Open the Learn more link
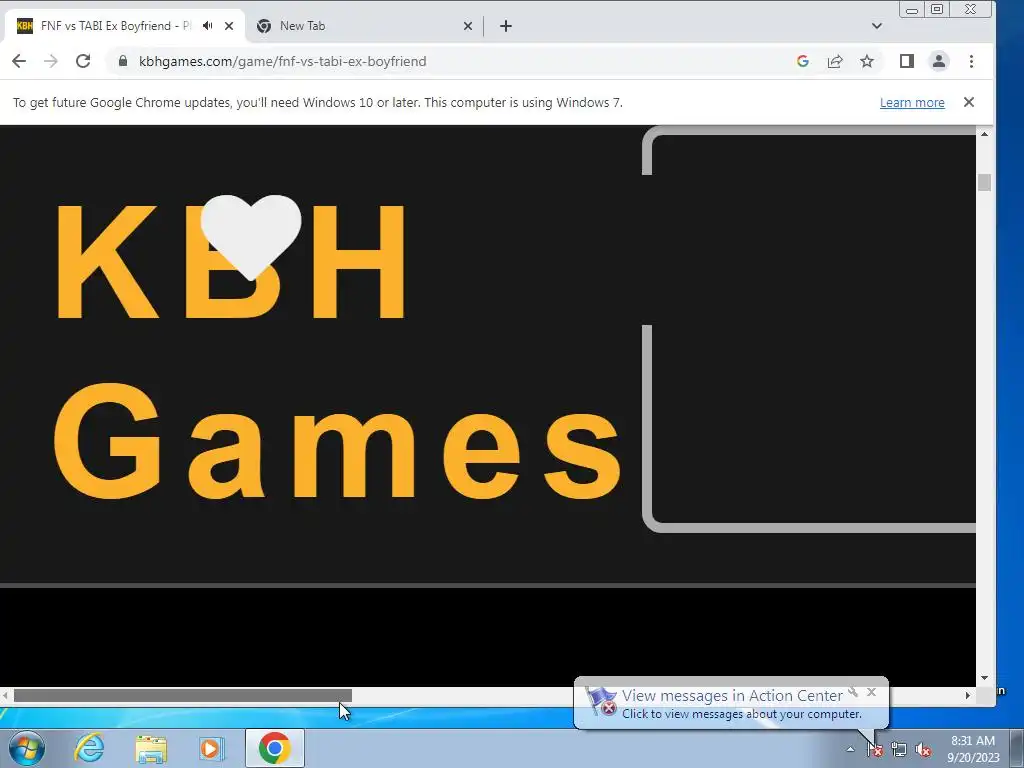 [x=912, y=103]
